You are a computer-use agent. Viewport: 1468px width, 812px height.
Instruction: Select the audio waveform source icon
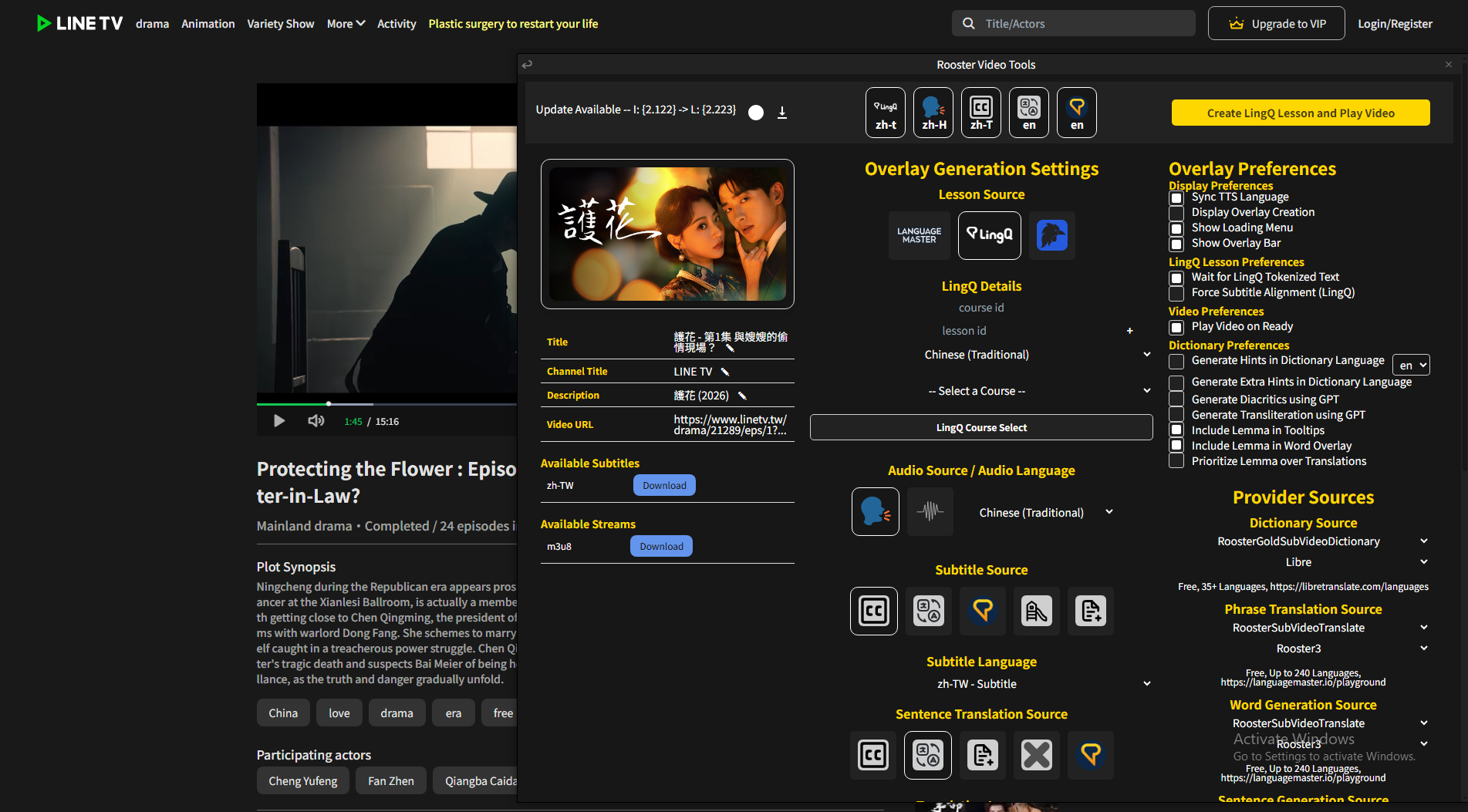pyautogui.click(x=930, y=511)
